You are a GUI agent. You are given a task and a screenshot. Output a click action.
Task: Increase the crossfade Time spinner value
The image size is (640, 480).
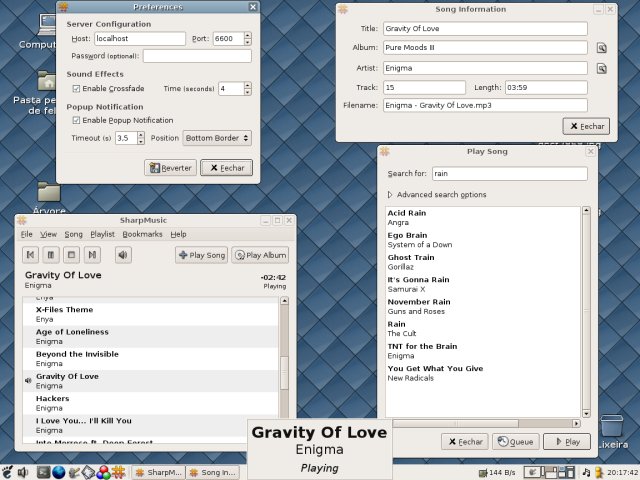(248, 85)
